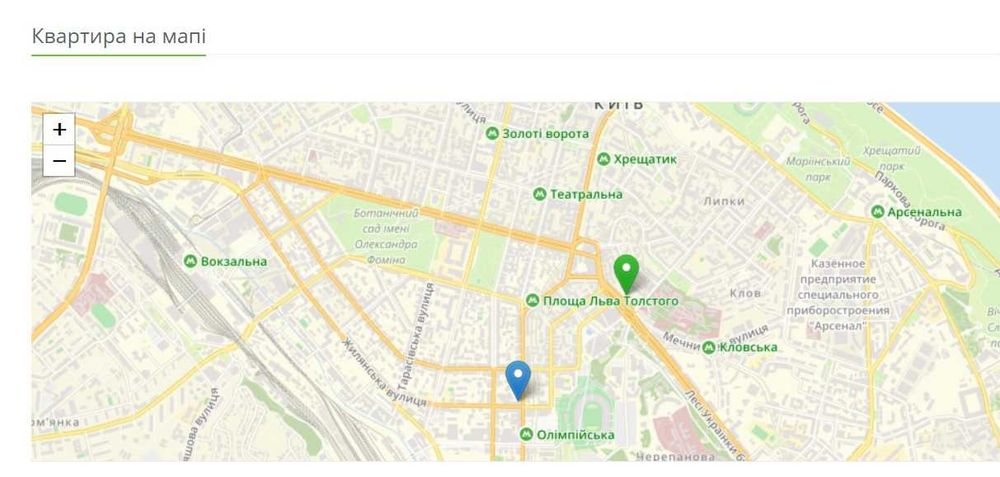
Task: Select the Олімпійська metro station icon
Action: [526, 435]
